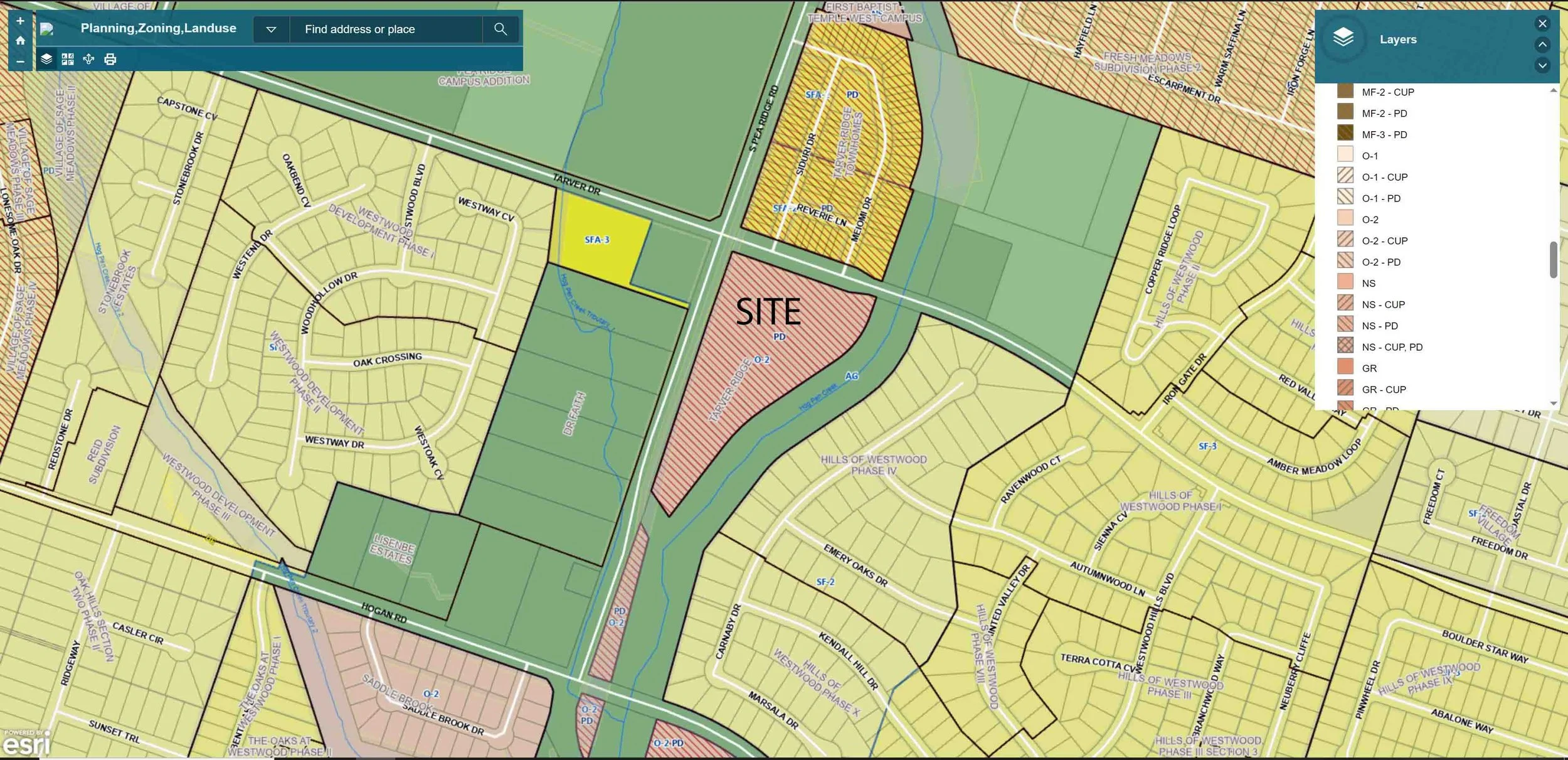
Task: Select the NS legend label
Action: (x=1369, y=284)
